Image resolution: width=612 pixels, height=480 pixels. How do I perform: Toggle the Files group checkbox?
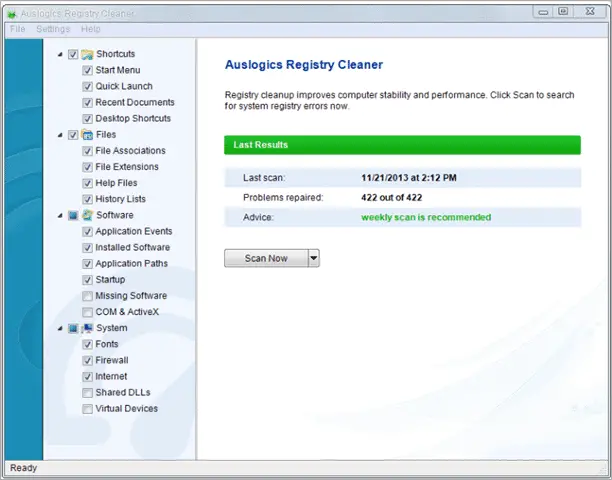click(73, 135)
